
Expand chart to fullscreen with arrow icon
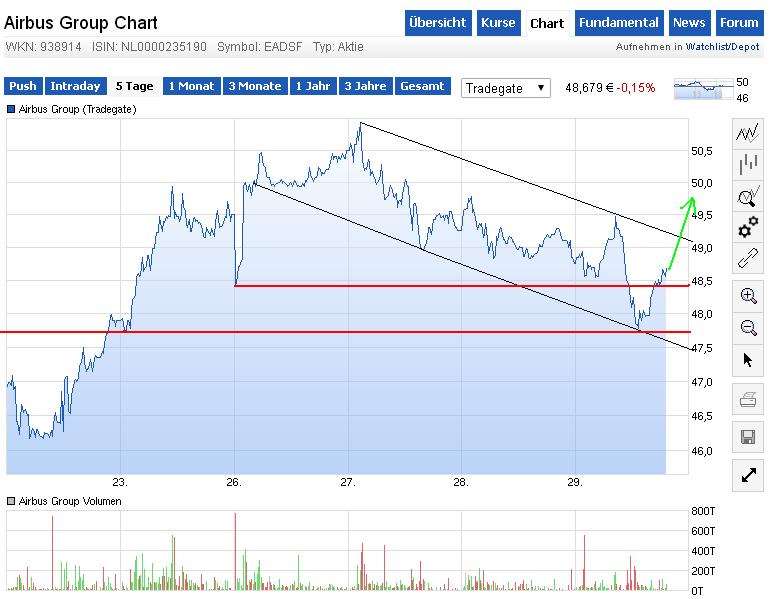coord(747,475)
